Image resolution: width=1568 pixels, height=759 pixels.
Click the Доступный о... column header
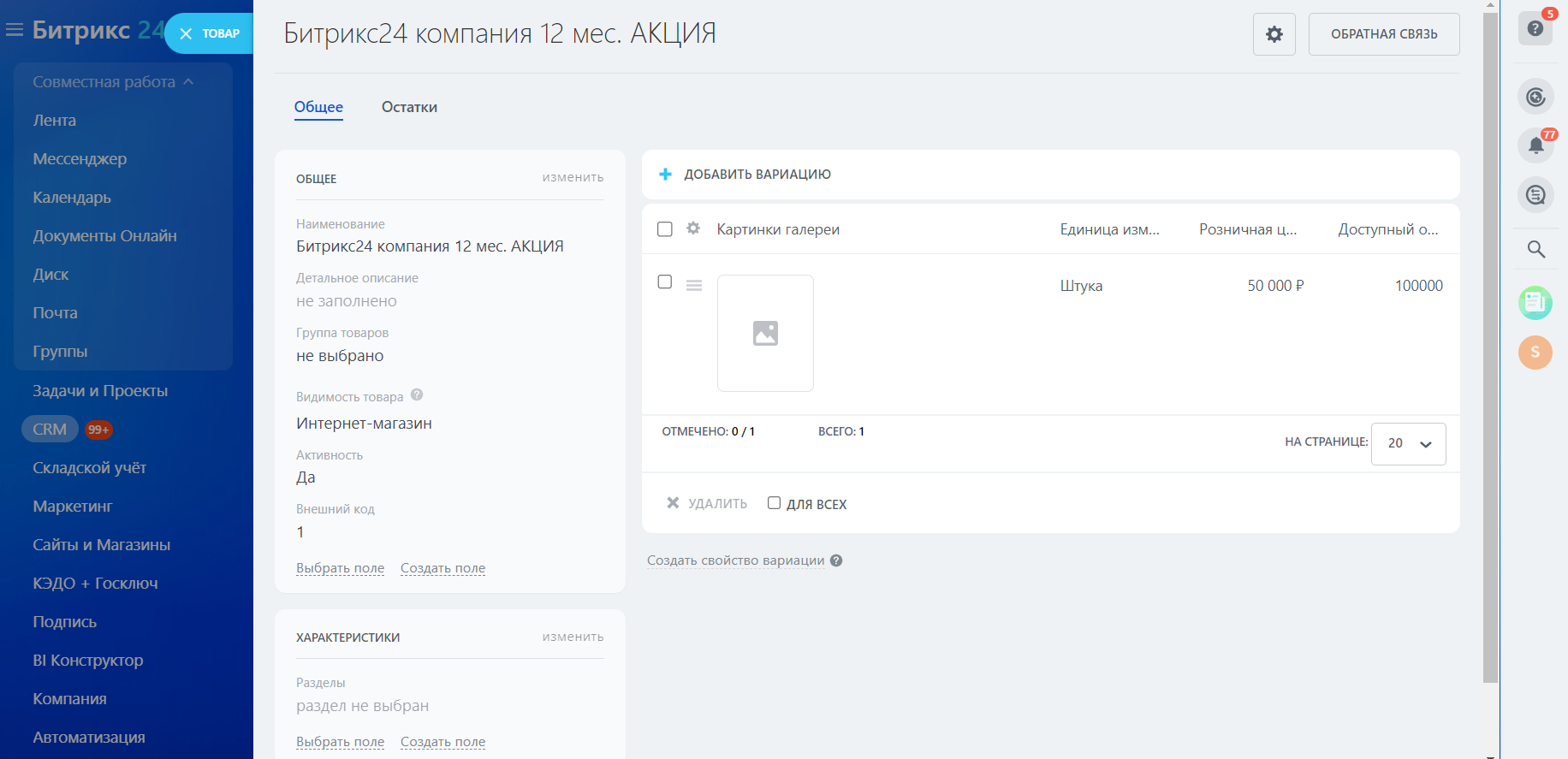tap(1388, 229)
